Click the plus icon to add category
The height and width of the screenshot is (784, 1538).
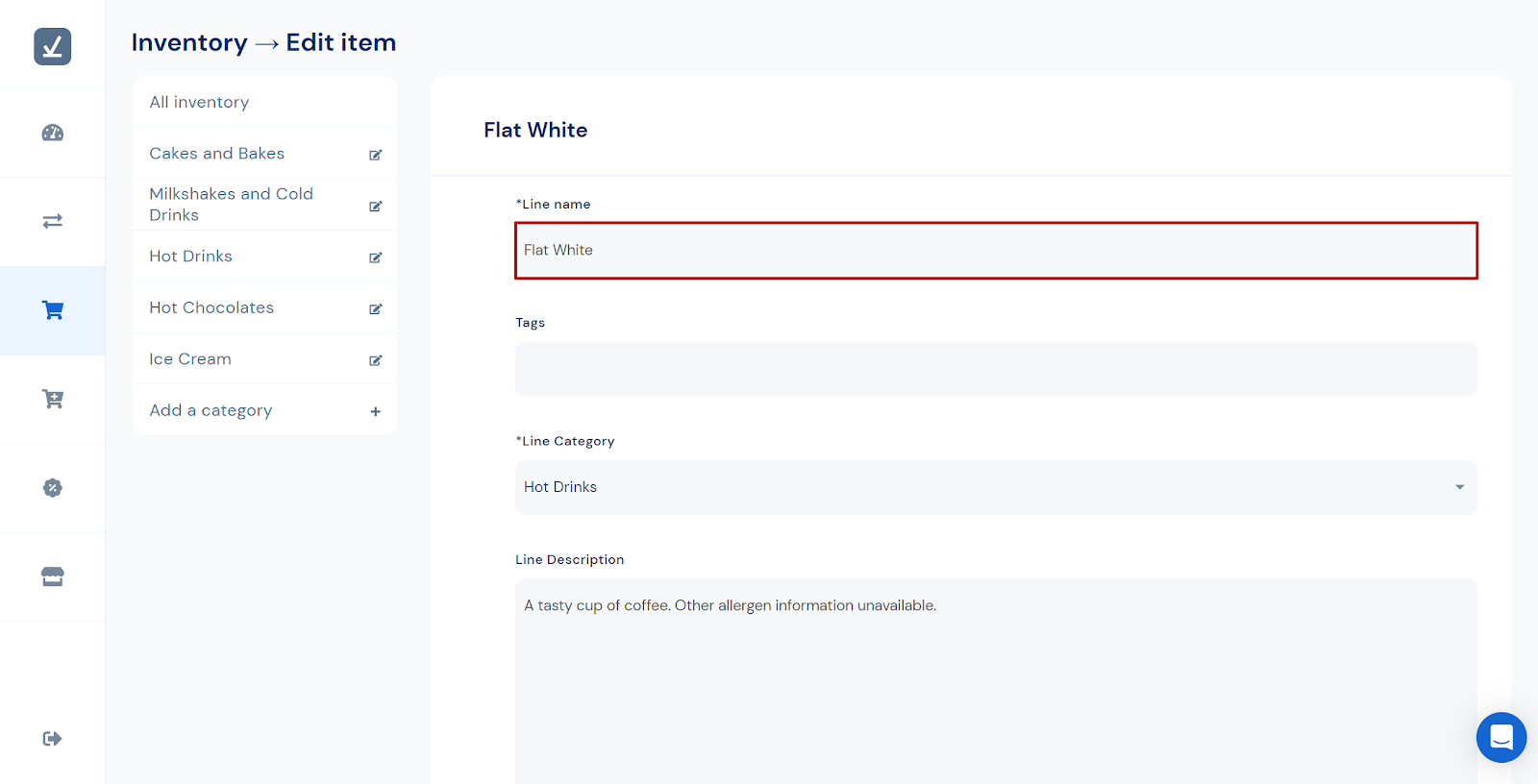[x=376, y=411]
